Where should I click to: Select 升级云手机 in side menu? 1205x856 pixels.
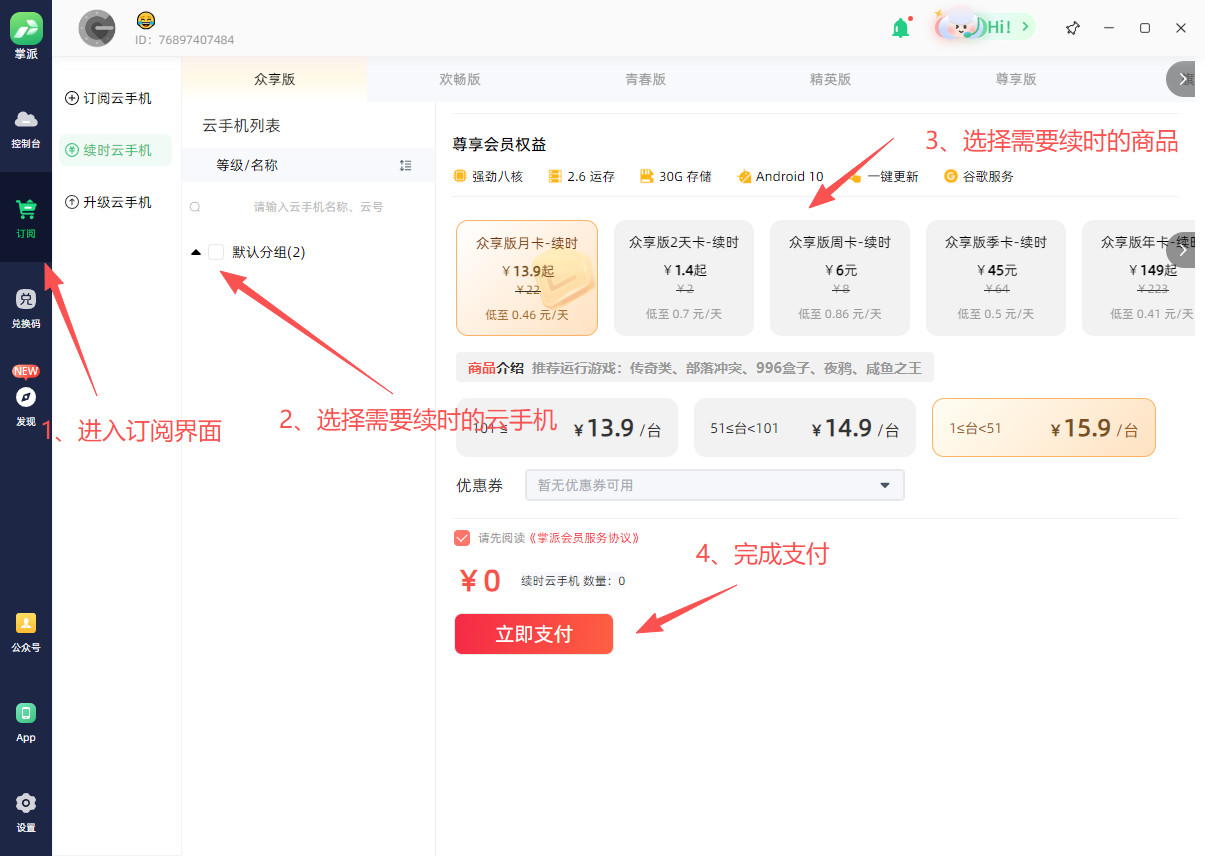coord(108,202)
